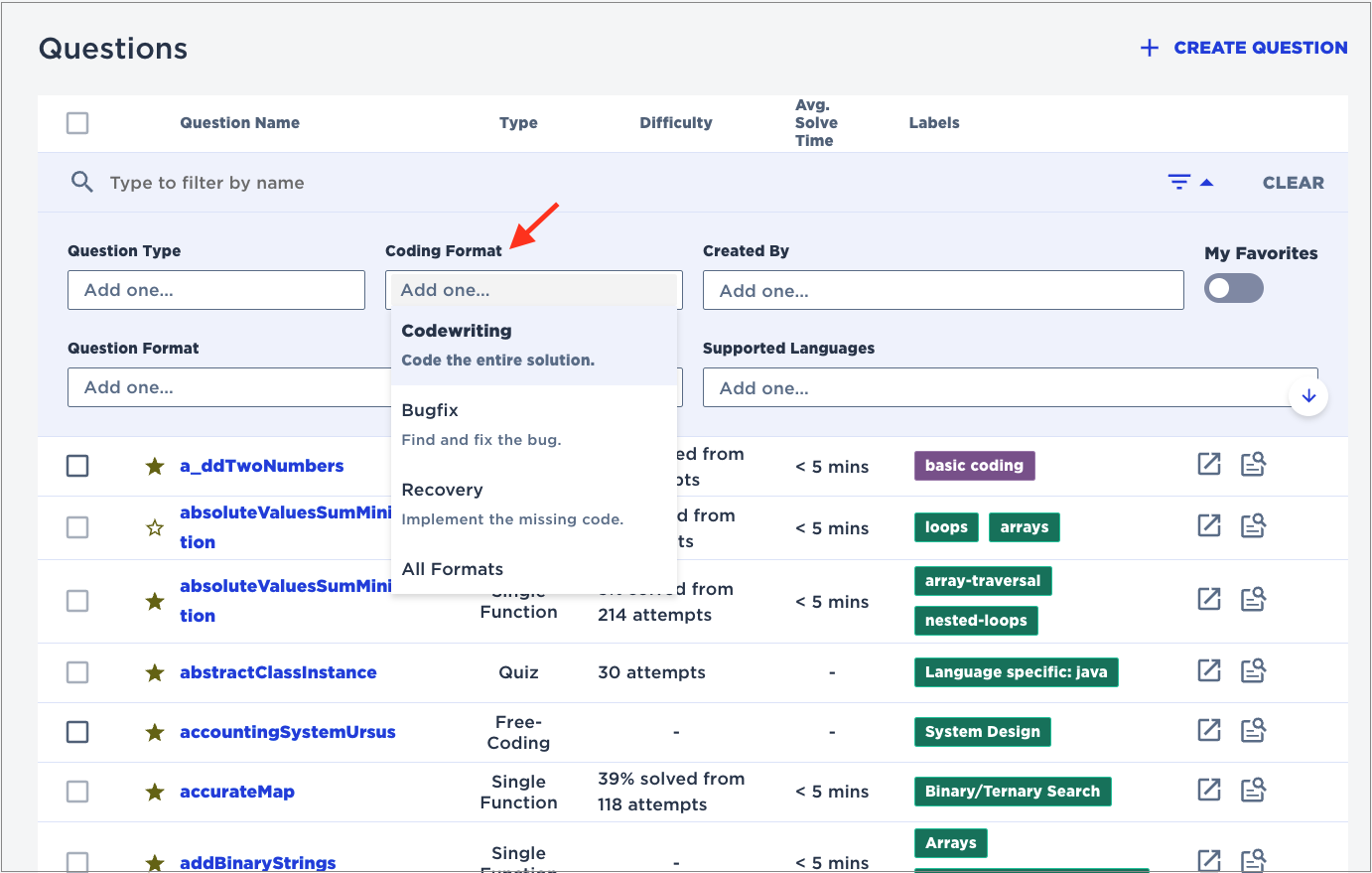This screenshot has height=873, width=1372.
Task: Click the search magnifier in the filter bar
Action: 81,182
